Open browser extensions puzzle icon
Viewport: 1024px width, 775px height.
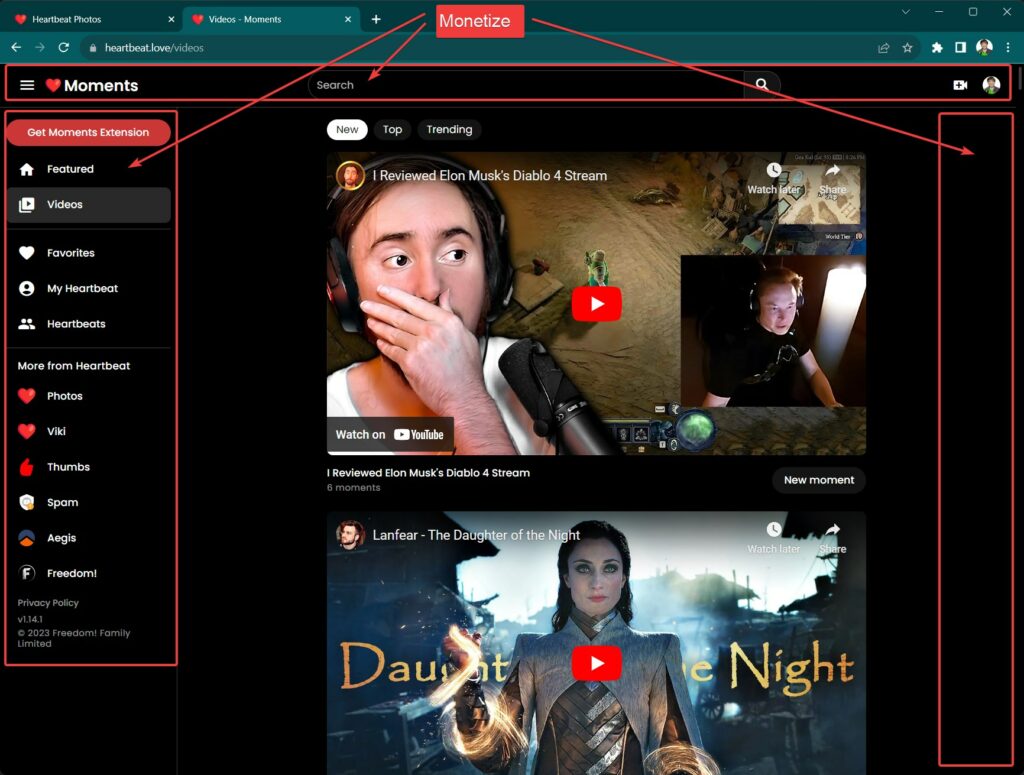pyautogui.click(x=937, y=48)
